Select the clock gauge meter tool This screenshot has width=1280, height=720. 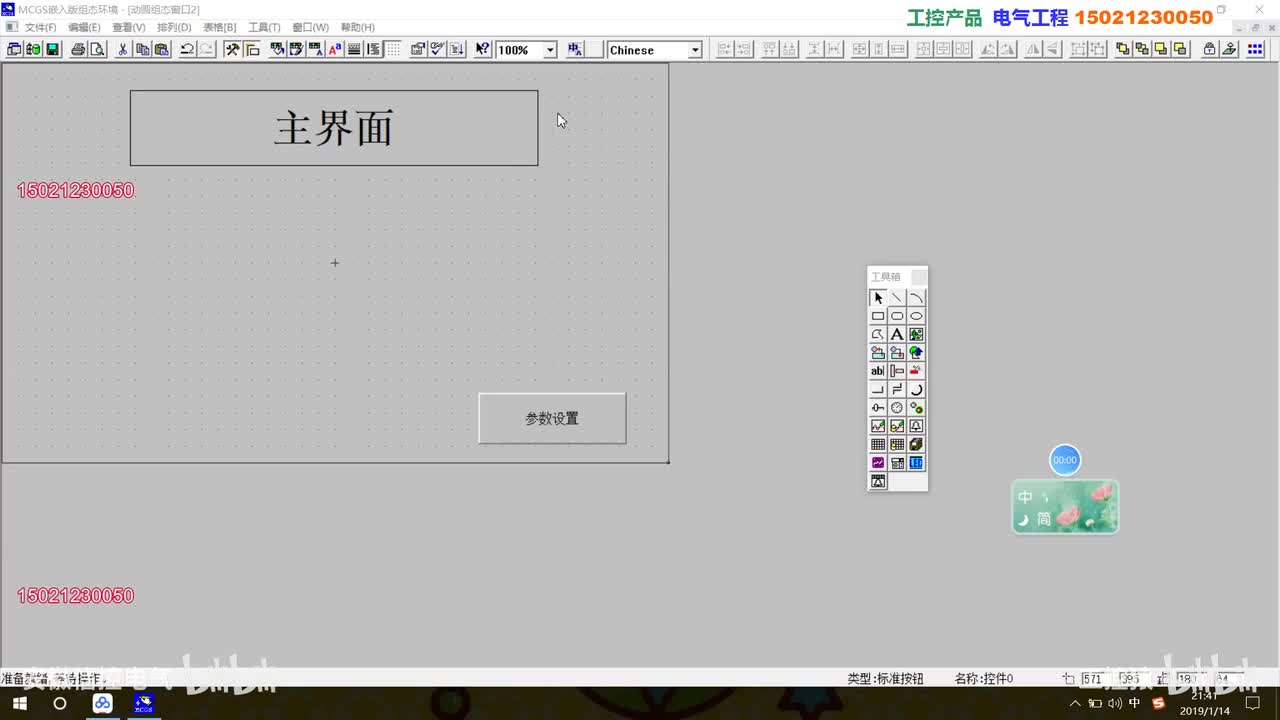point(897,408)
